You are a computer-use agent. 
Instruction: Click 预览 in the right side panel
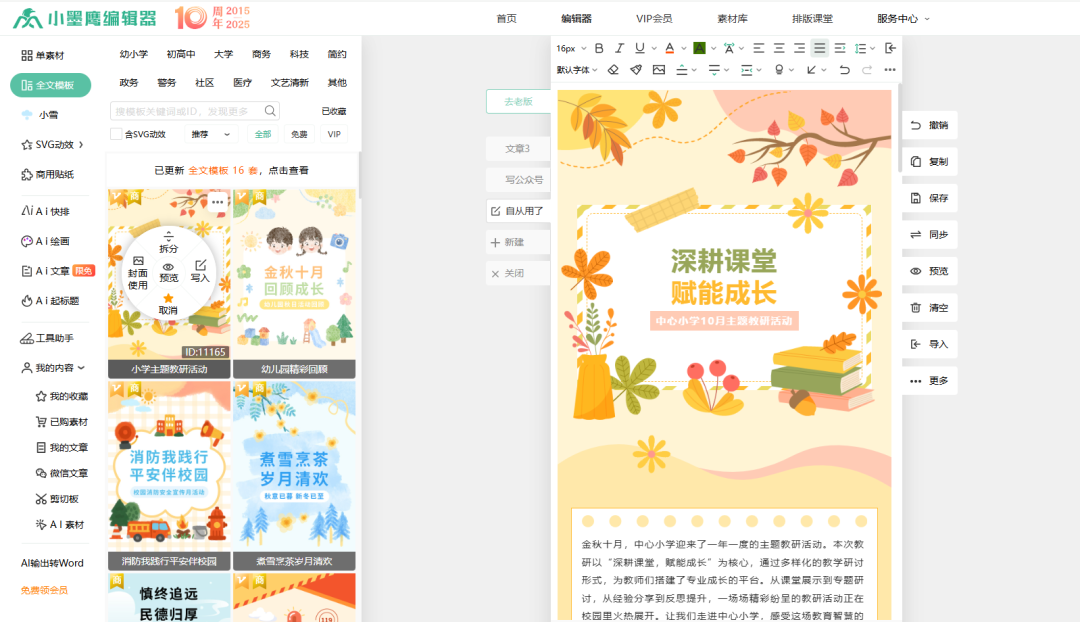(929, 271)
